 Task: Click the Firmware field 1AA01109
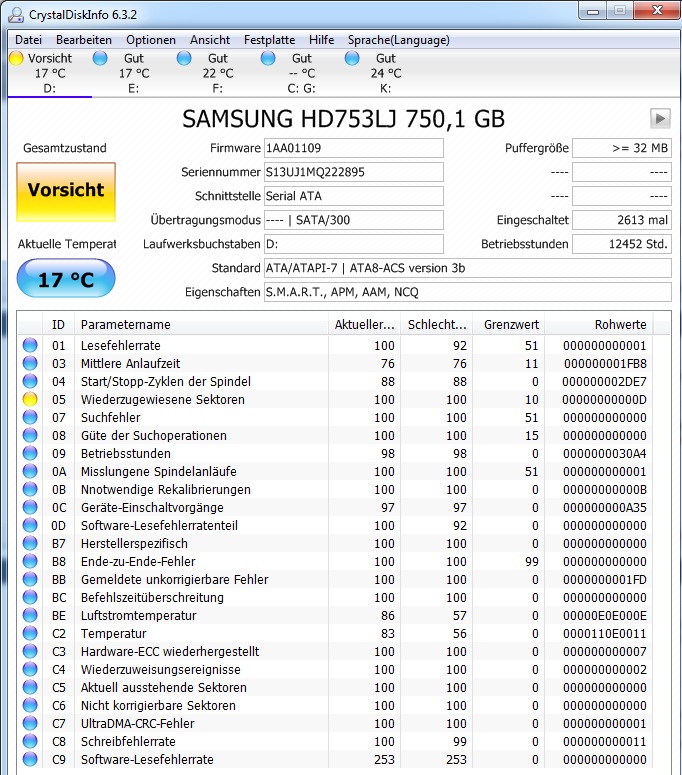pos(354,148)
